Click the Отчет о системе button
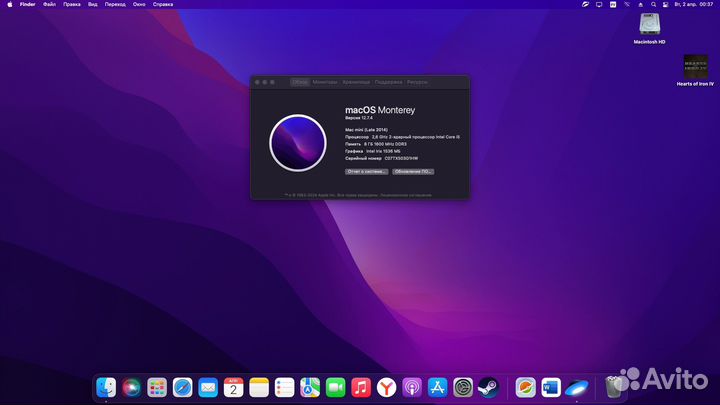 point(366,172)
